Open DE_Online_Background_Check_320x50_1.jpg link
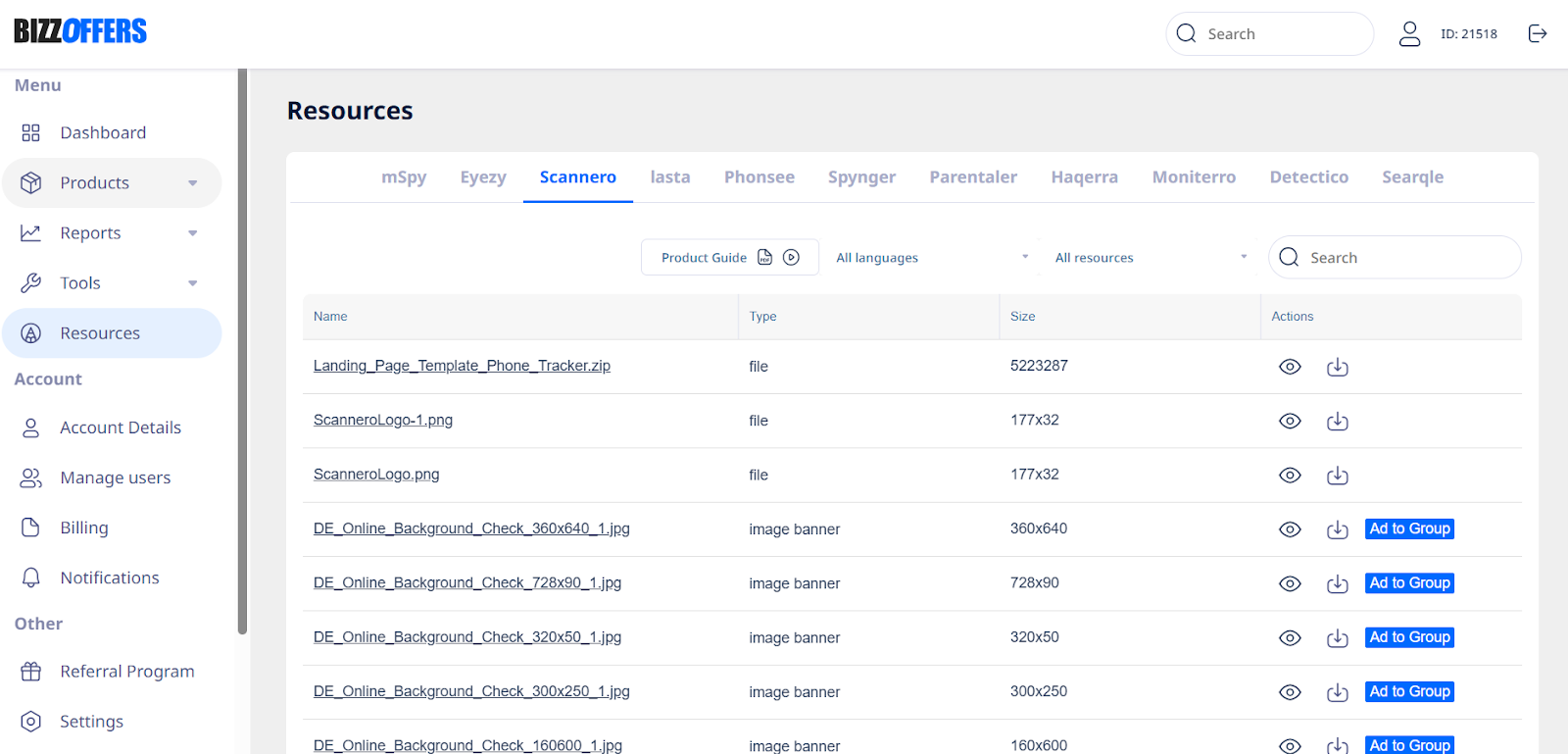The image size is (1568, 754). coord(467,637)
